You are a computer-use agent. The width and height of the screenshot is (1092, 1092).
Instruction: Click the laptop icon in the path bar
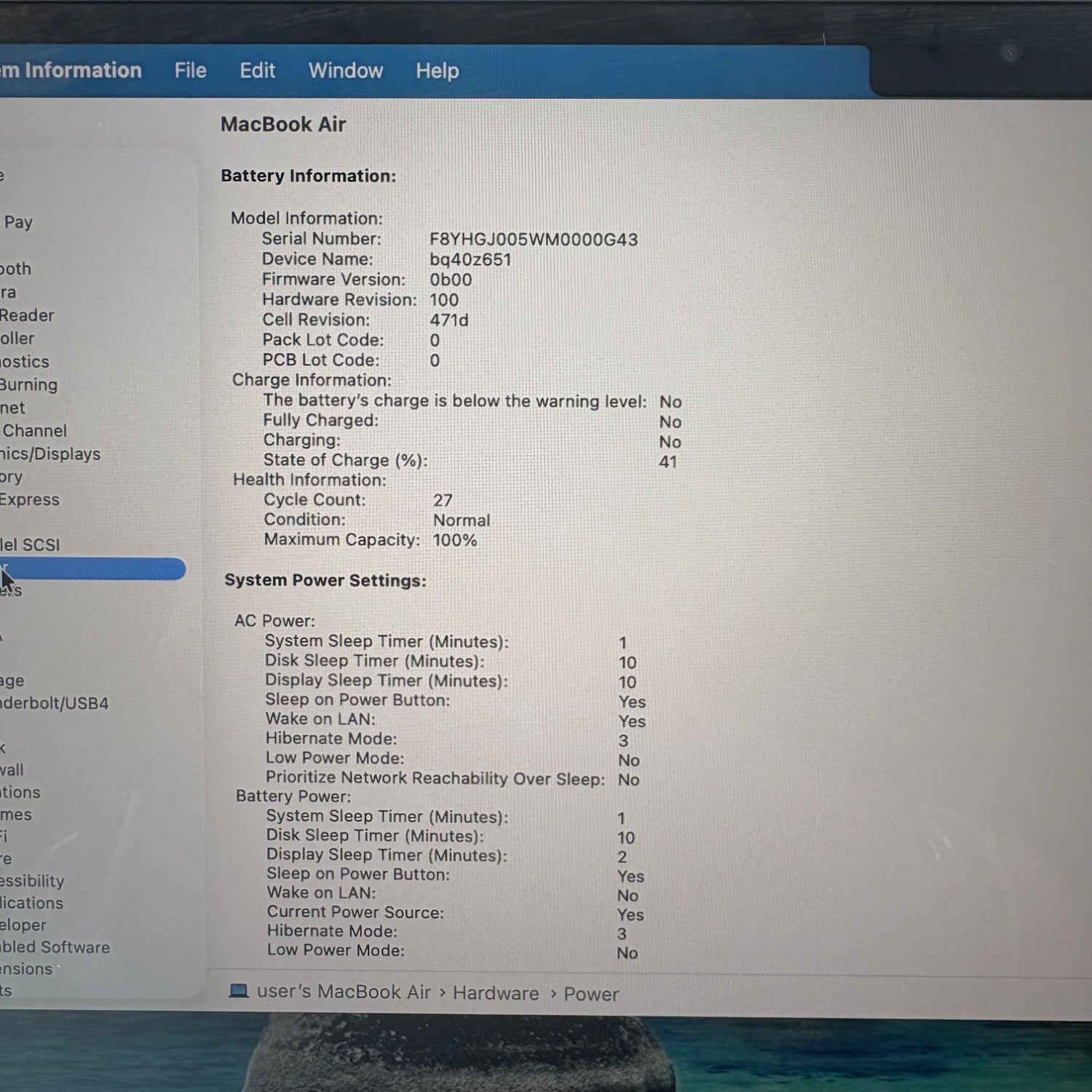pyautogui.click(x=238, y=991)
